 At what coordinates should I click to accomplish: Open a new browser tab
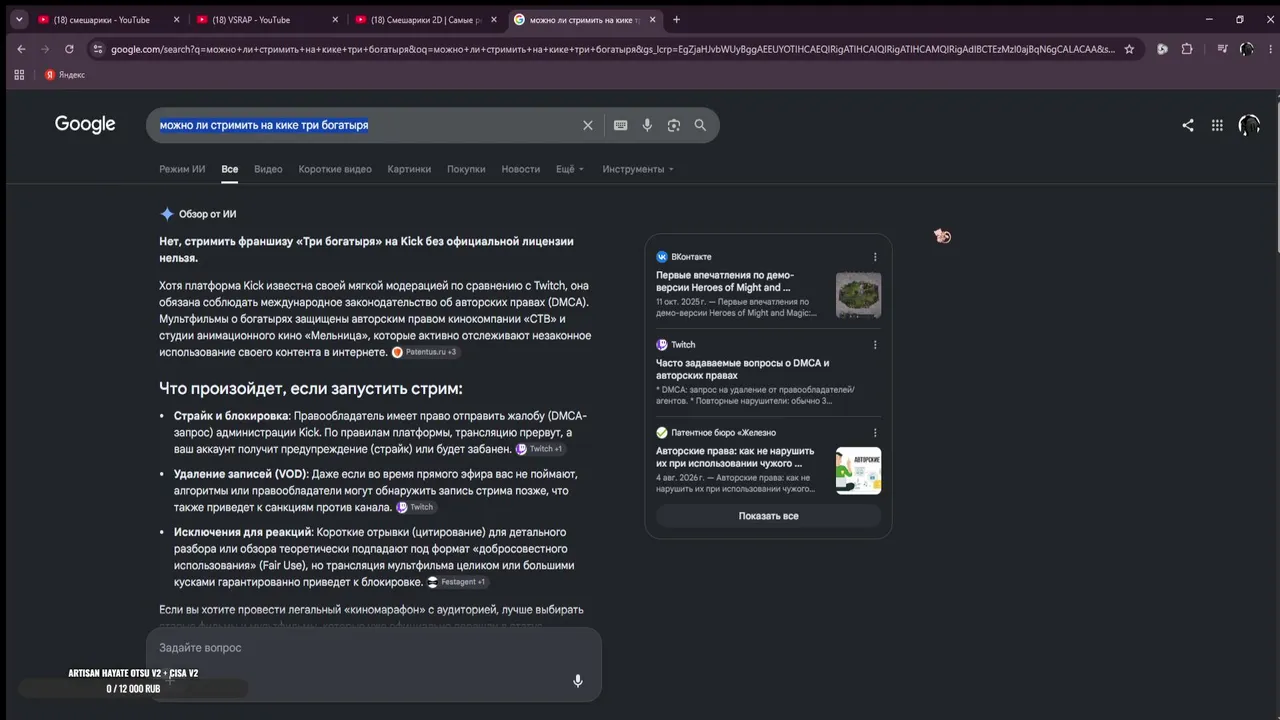coord(676,19)
